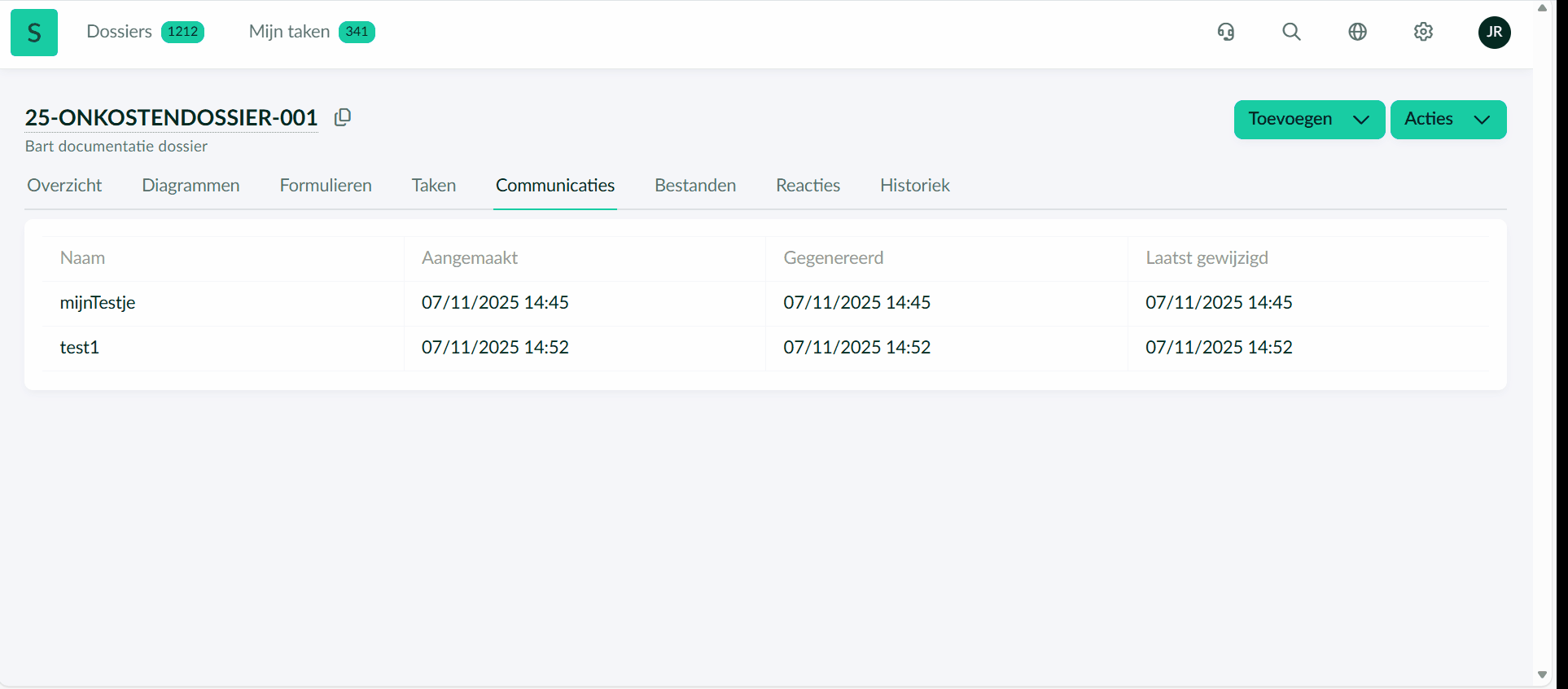Expand the Toevoegen dropdown
The height and width of the screenshot is (689, 1568).
(1308, 120)
